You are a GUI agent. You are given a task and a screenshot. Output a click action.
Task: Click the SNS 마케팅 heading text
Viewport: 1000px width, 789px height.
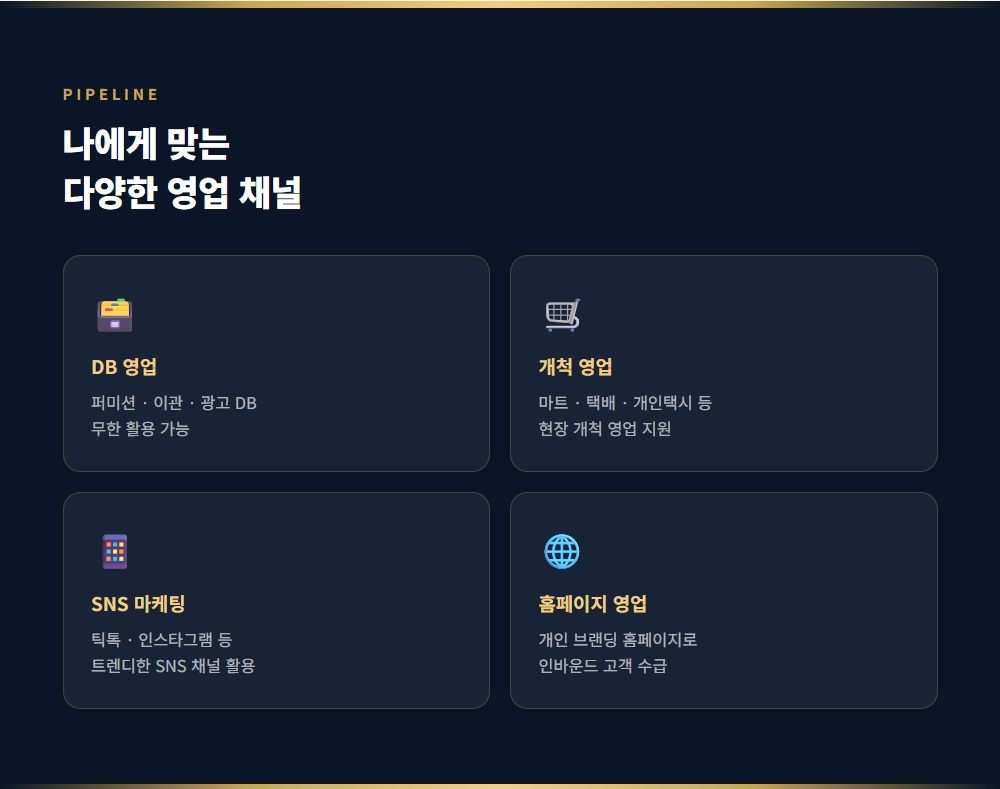coord(137,603)
